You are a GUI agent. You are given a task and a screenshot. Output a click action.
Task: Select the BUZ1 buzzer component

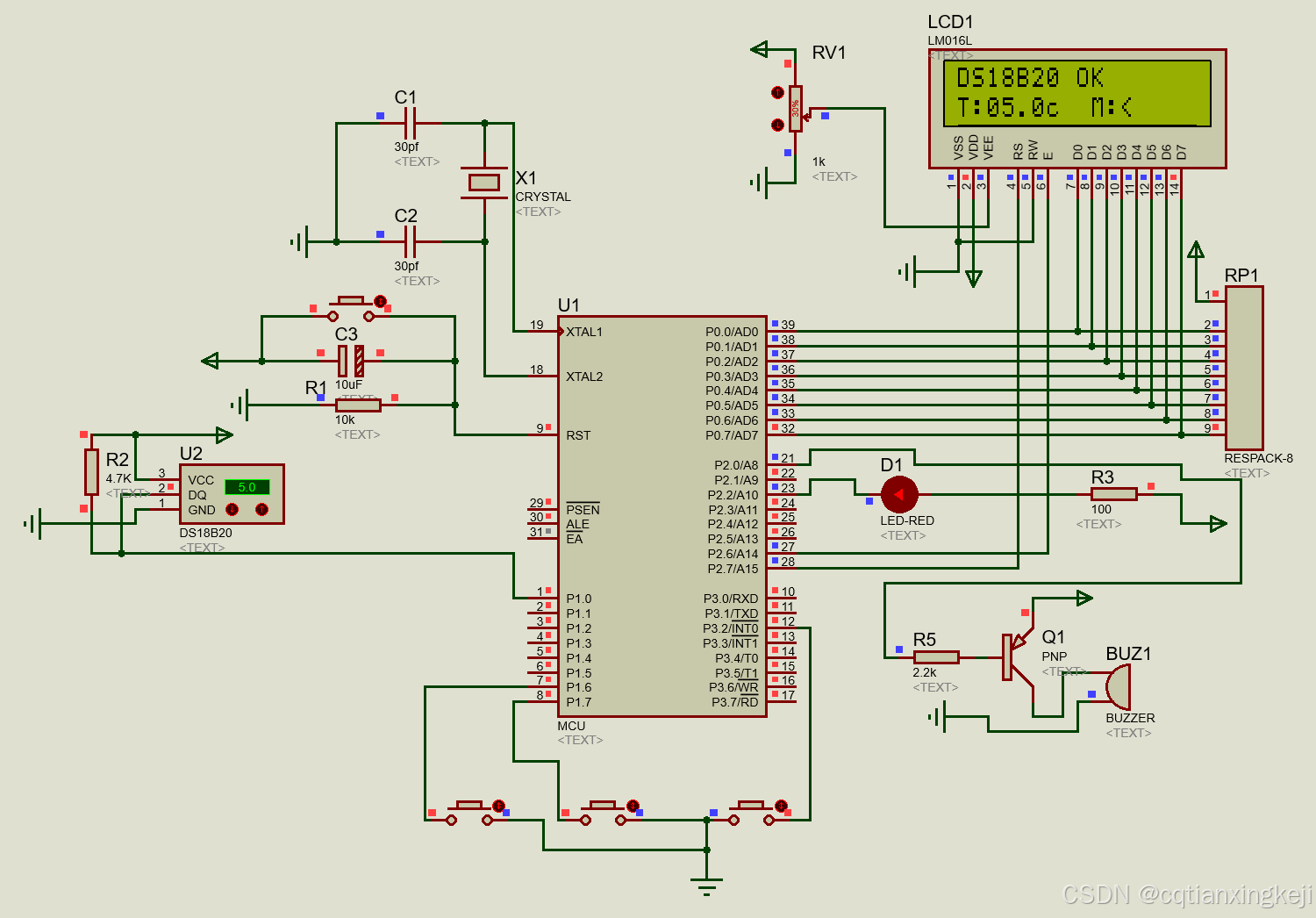[1119, 686]
